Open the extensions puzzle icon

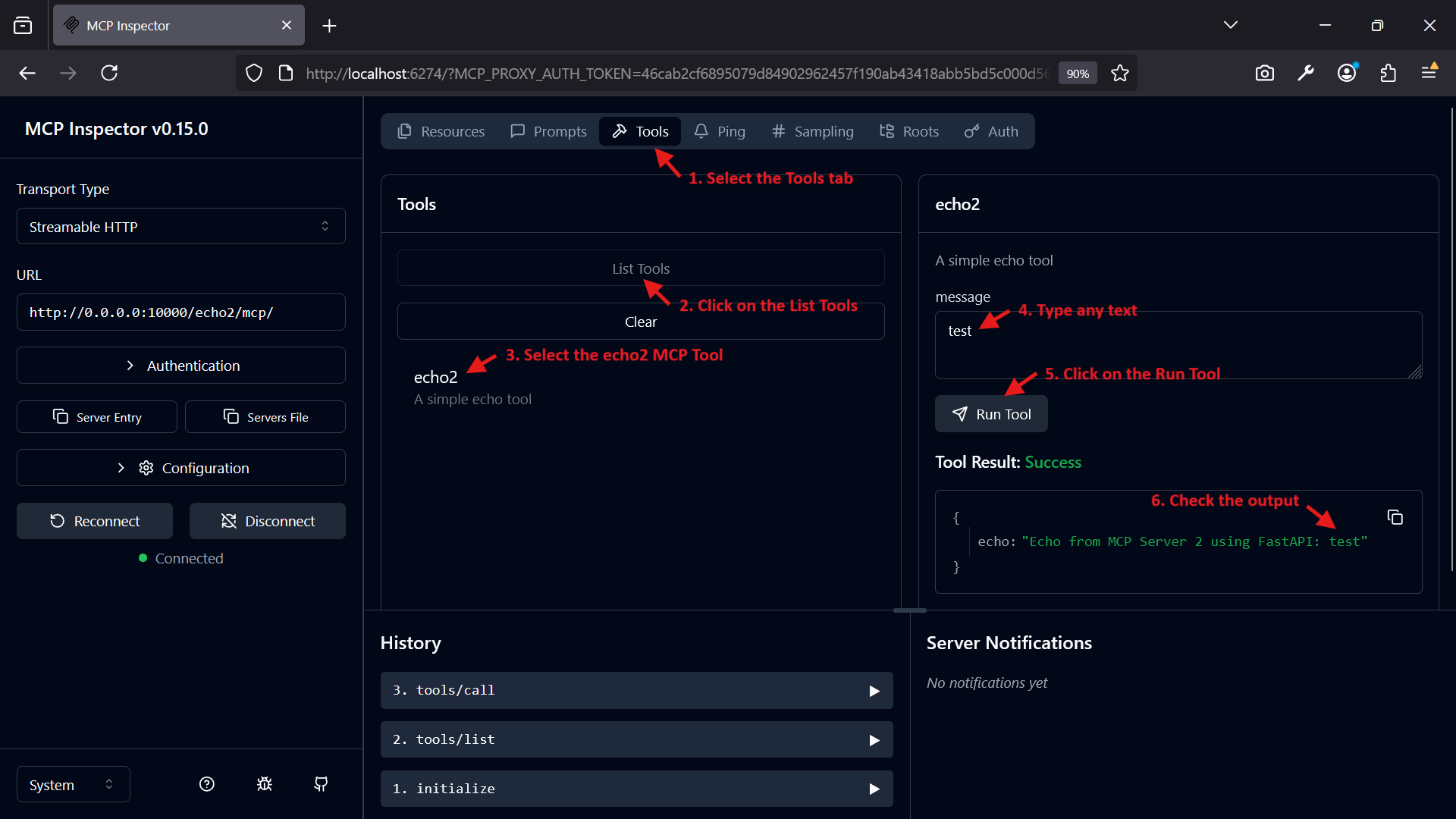click(x=1388, y=73)
